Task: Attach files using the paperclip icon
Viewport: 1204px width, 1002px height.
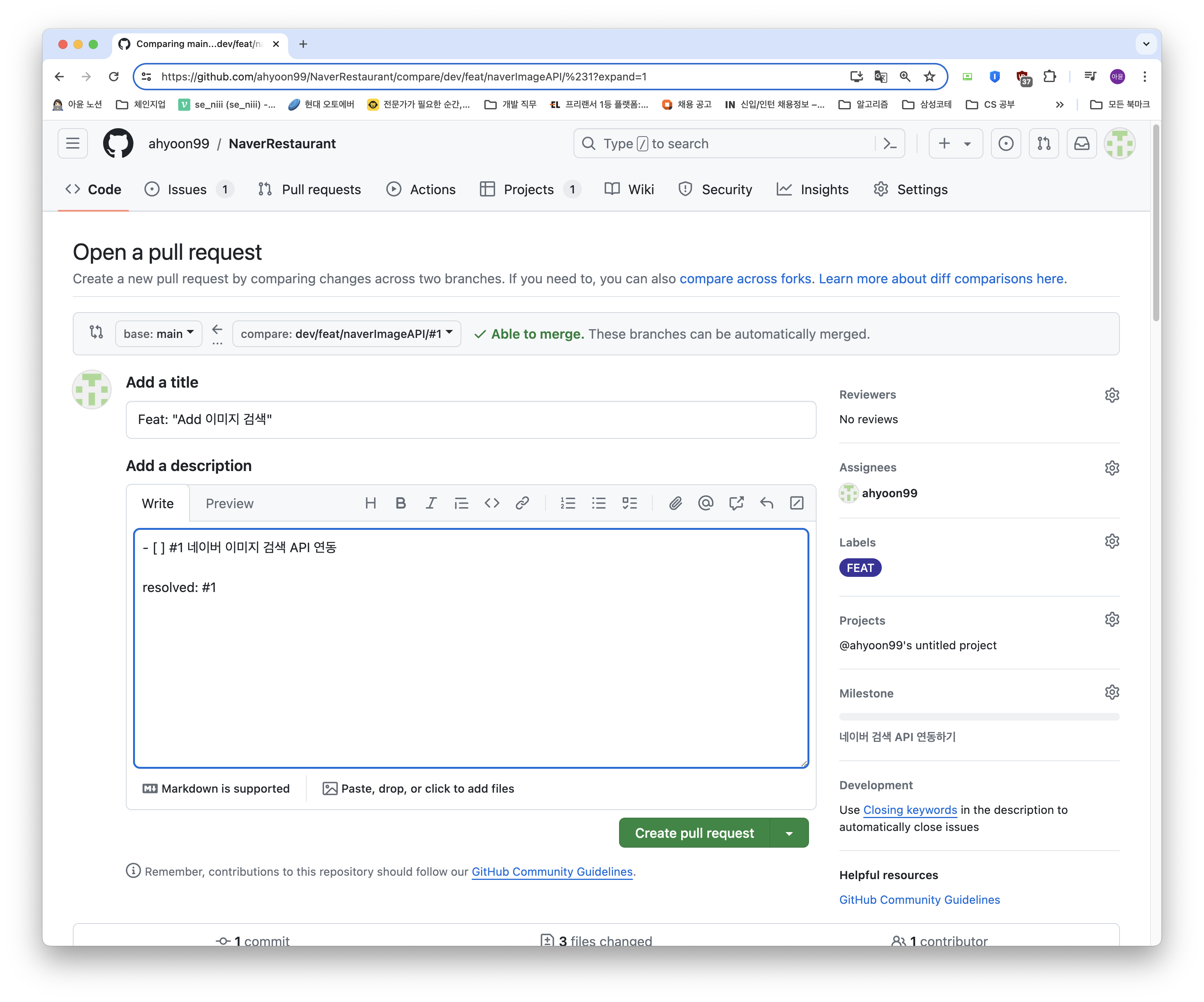Action: [675, 503]
